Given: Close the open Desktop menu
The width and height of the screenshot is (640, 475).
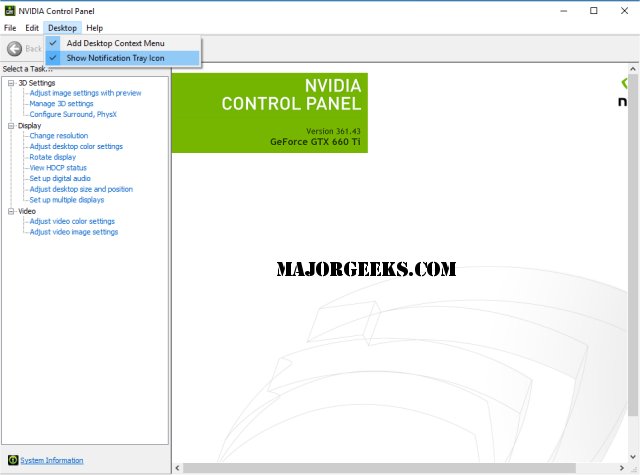Looking at the screenshot, I should 62,28.
